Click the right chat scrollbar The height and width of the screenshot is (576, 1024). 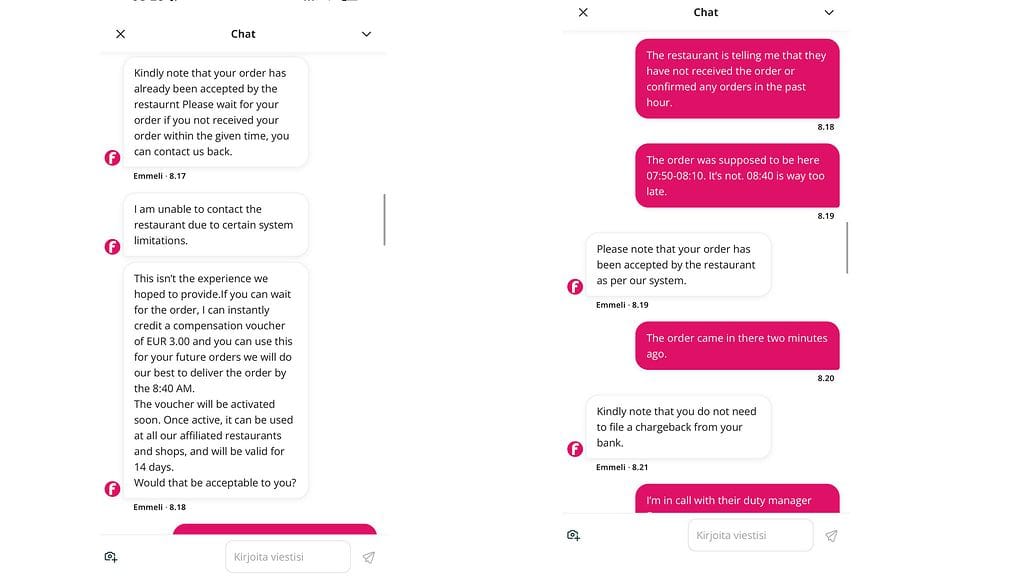tap(847, 248)
